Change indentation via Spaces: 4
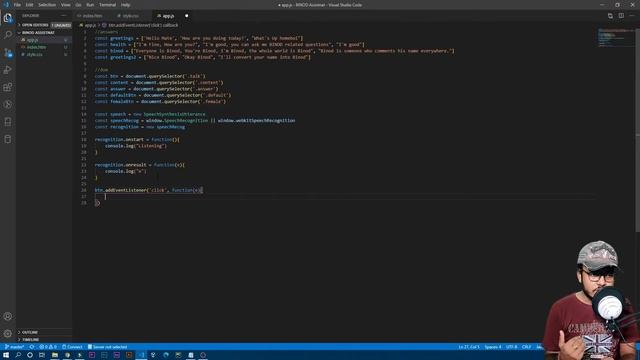Viewport: 640px width, 360px height. pos(493,347)
